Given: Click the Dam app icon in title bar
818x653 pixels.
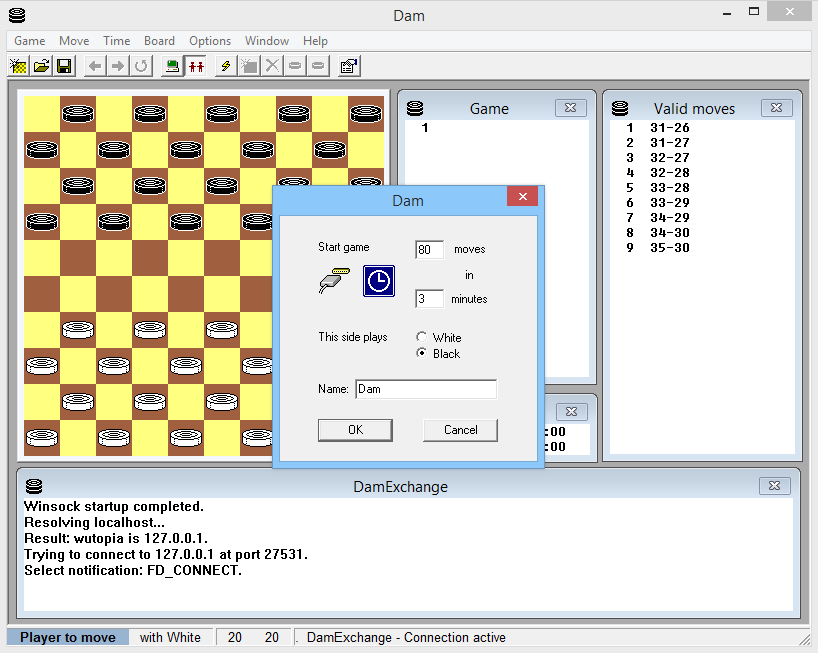Looking at the screenshot, I should point(17,16).
